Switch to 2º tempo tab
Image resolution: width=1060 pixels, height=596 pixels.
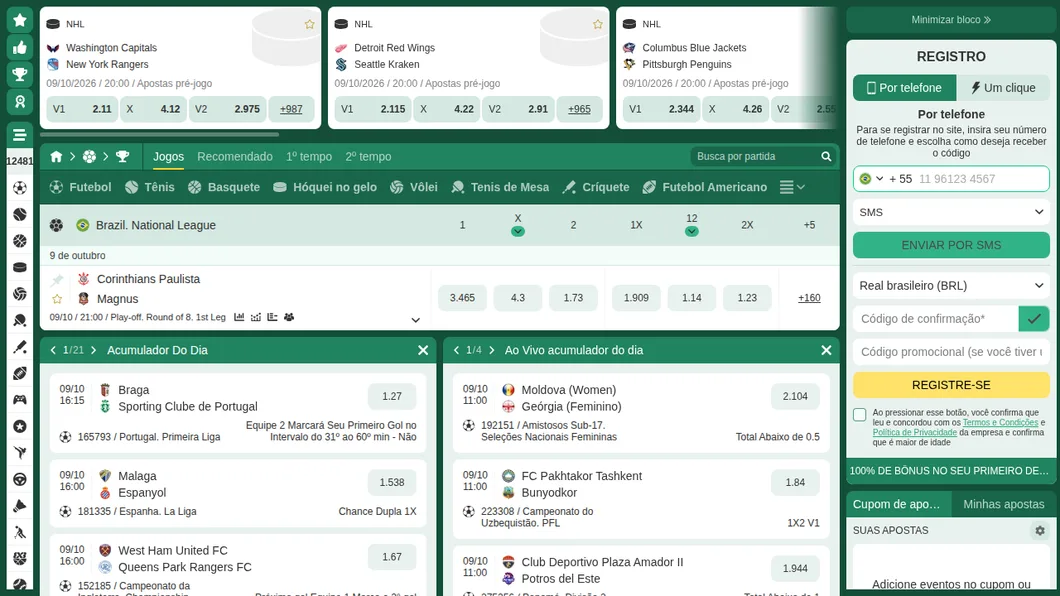[x=368, y=157]
